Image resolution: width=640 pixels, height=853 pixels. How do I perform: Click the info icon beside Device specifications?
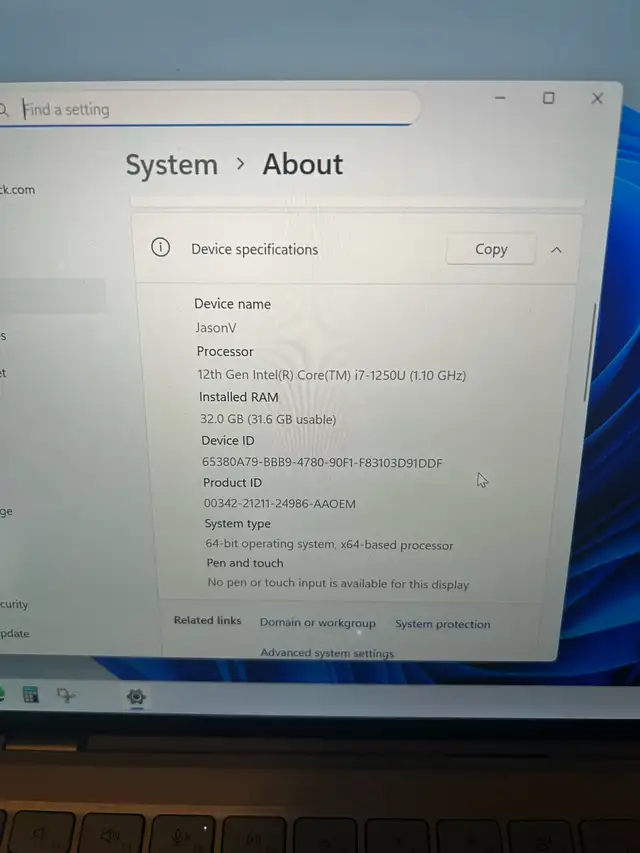click(x=160, y=248)
